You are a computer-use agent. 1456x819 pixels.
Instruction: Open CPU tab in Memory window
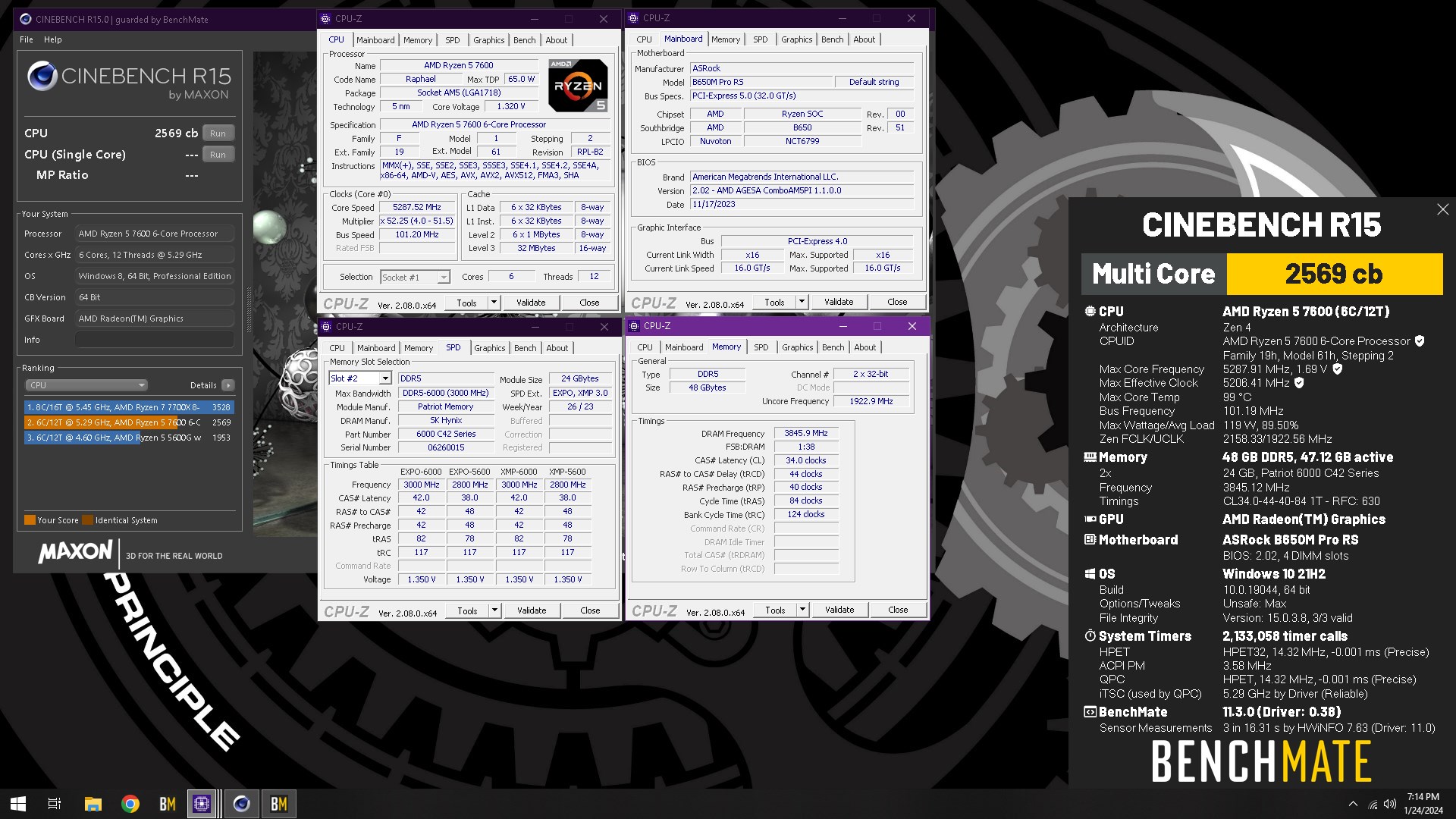tap(645, 347)
